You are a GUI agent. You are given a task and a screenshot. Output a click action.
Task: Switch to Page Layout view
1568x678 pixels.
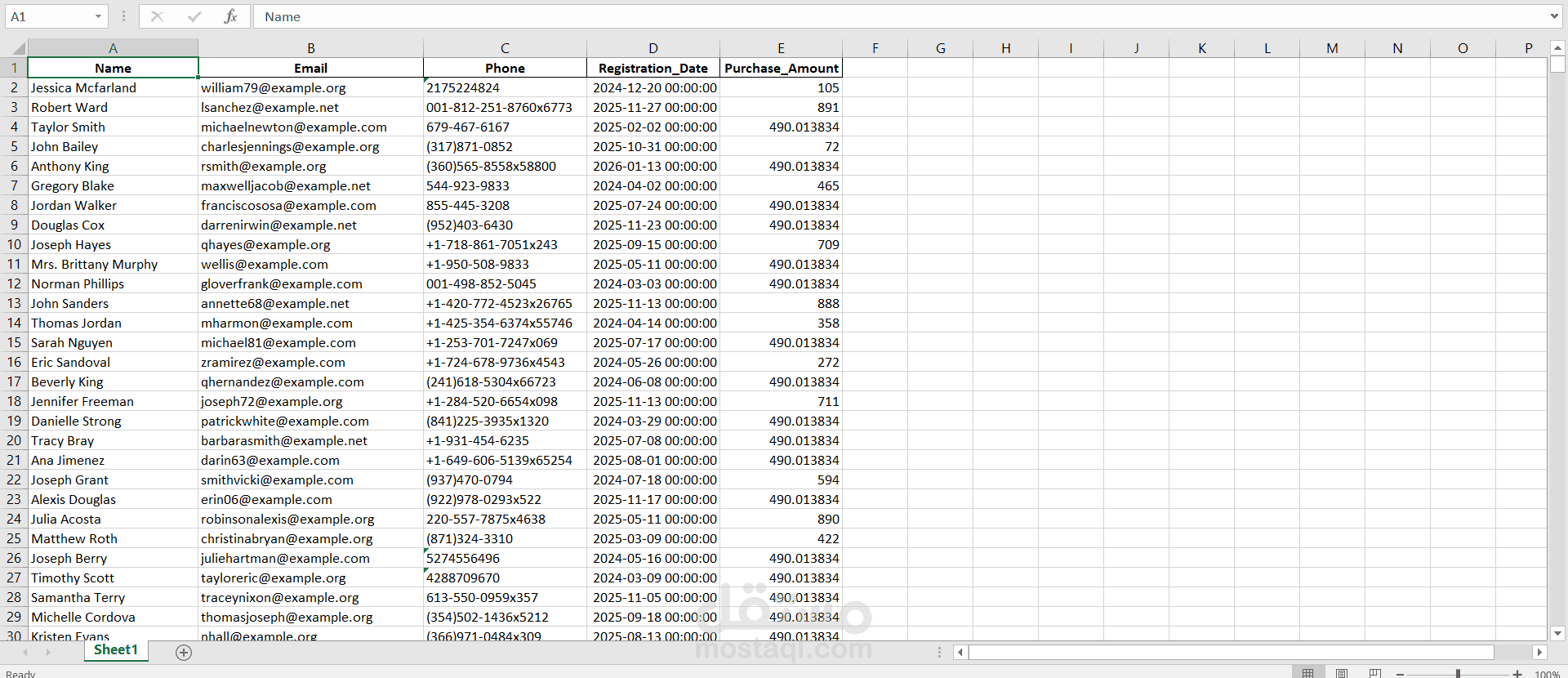(1342, 673)
